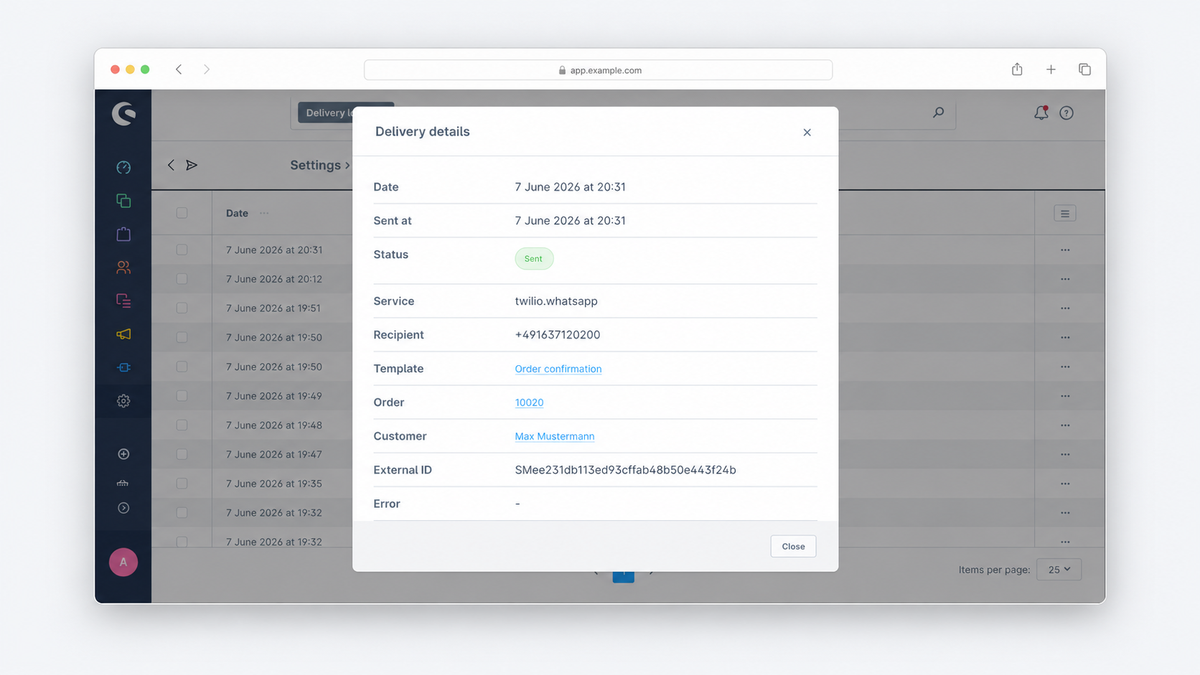Image resolution: width=1200 pixels, height=675 pixels.
Task: Toggle the select-all checkbox in table header
Action: tap(182, 213)
